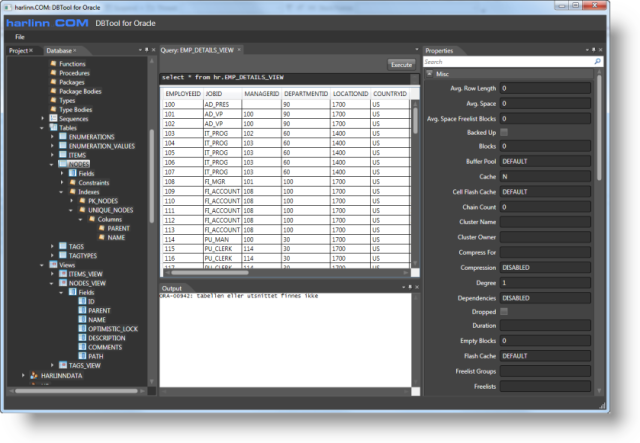The image size is (640, 443).
Task: Click the ENUMERATION_VALUES table icon
Action: coord(63,145)
